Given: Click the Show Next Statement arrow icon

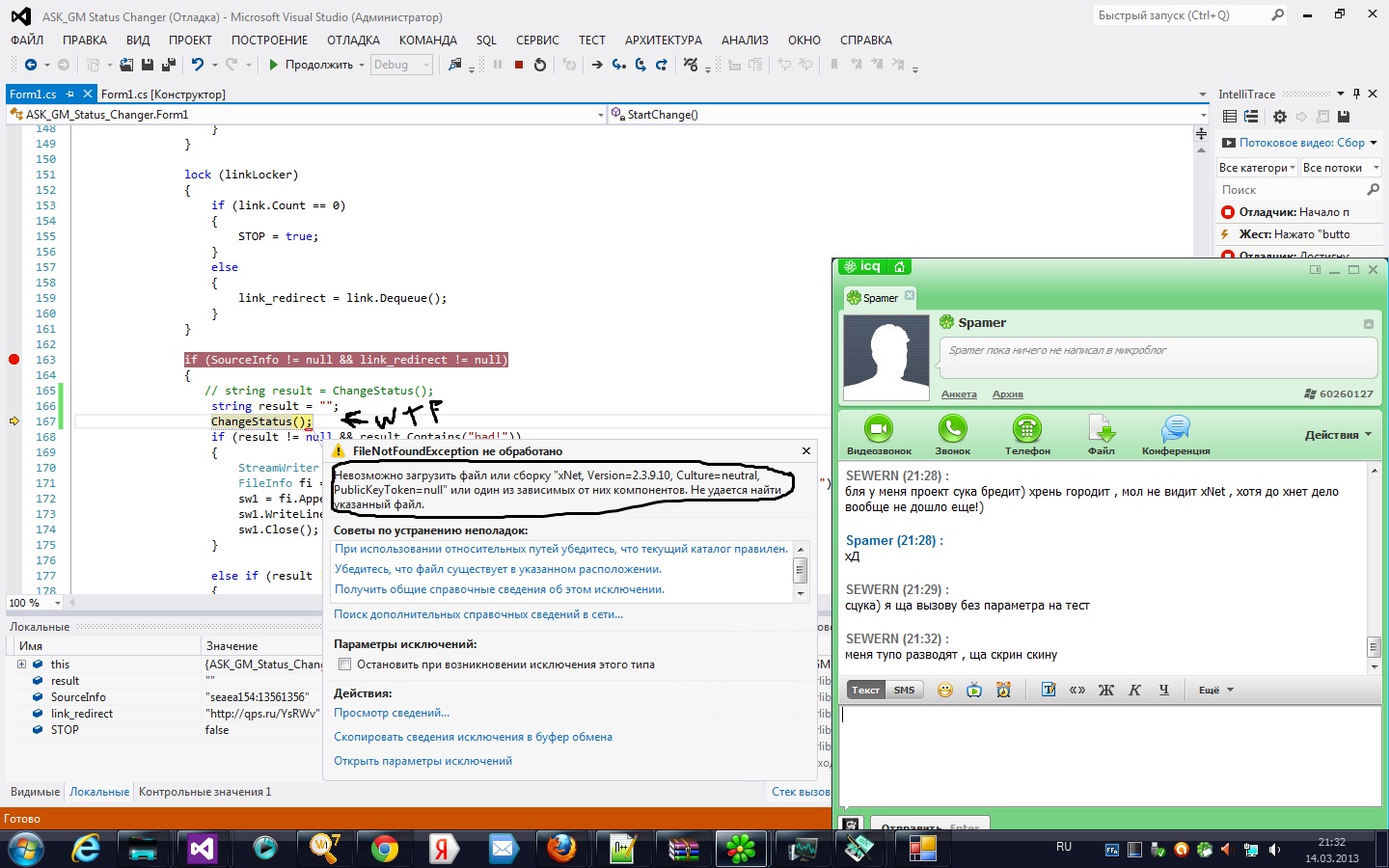Looking at the screenshot, I should tap(597, 65).
